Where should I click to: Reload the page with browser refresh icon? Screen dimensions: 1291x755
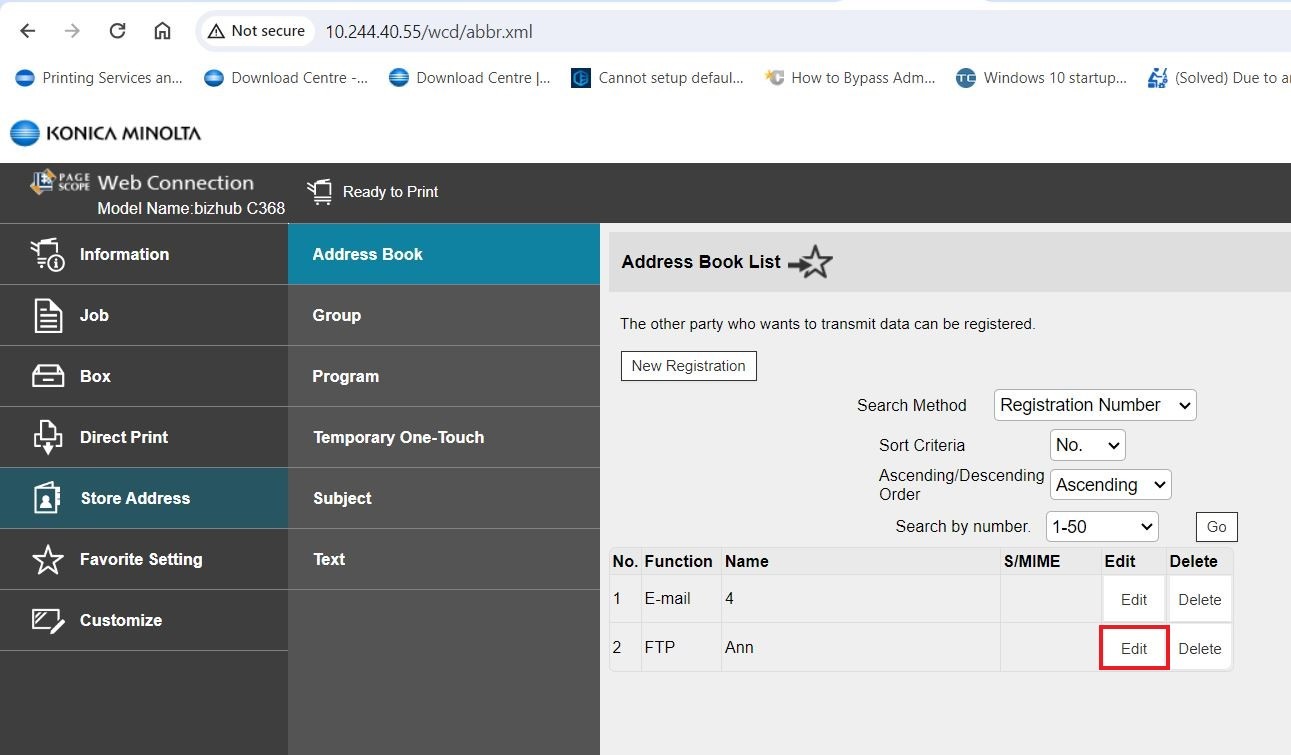(117, 31)
